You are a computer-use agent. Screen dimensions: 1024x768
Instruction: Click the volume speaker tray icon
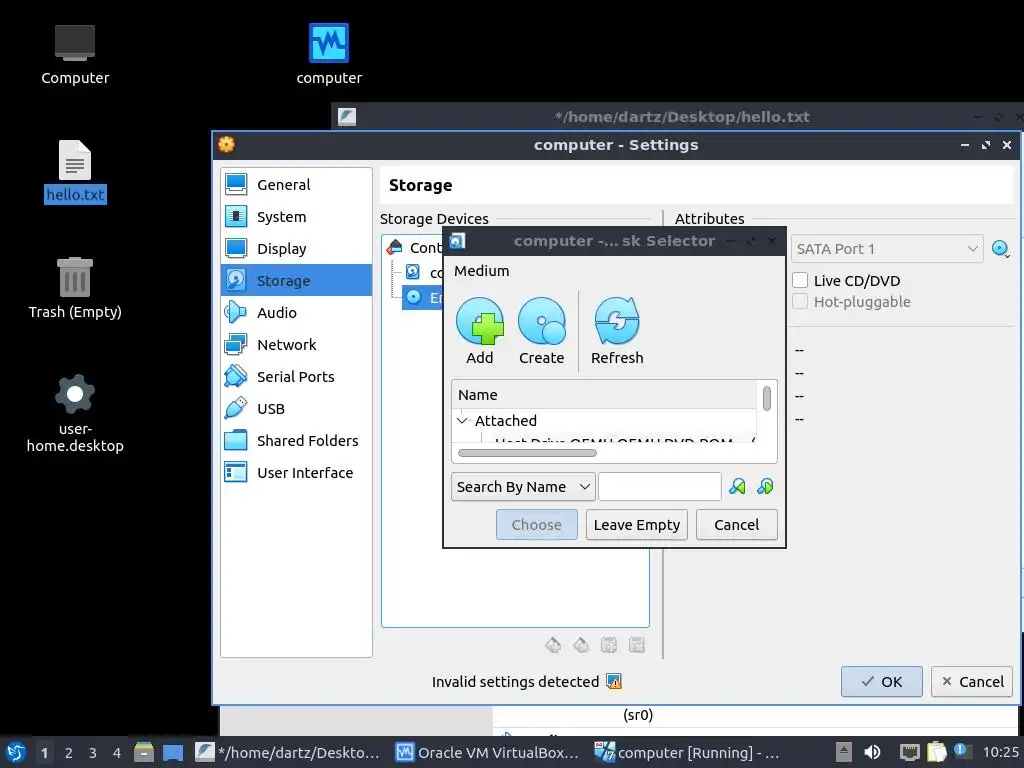click(x=872, y=752)
